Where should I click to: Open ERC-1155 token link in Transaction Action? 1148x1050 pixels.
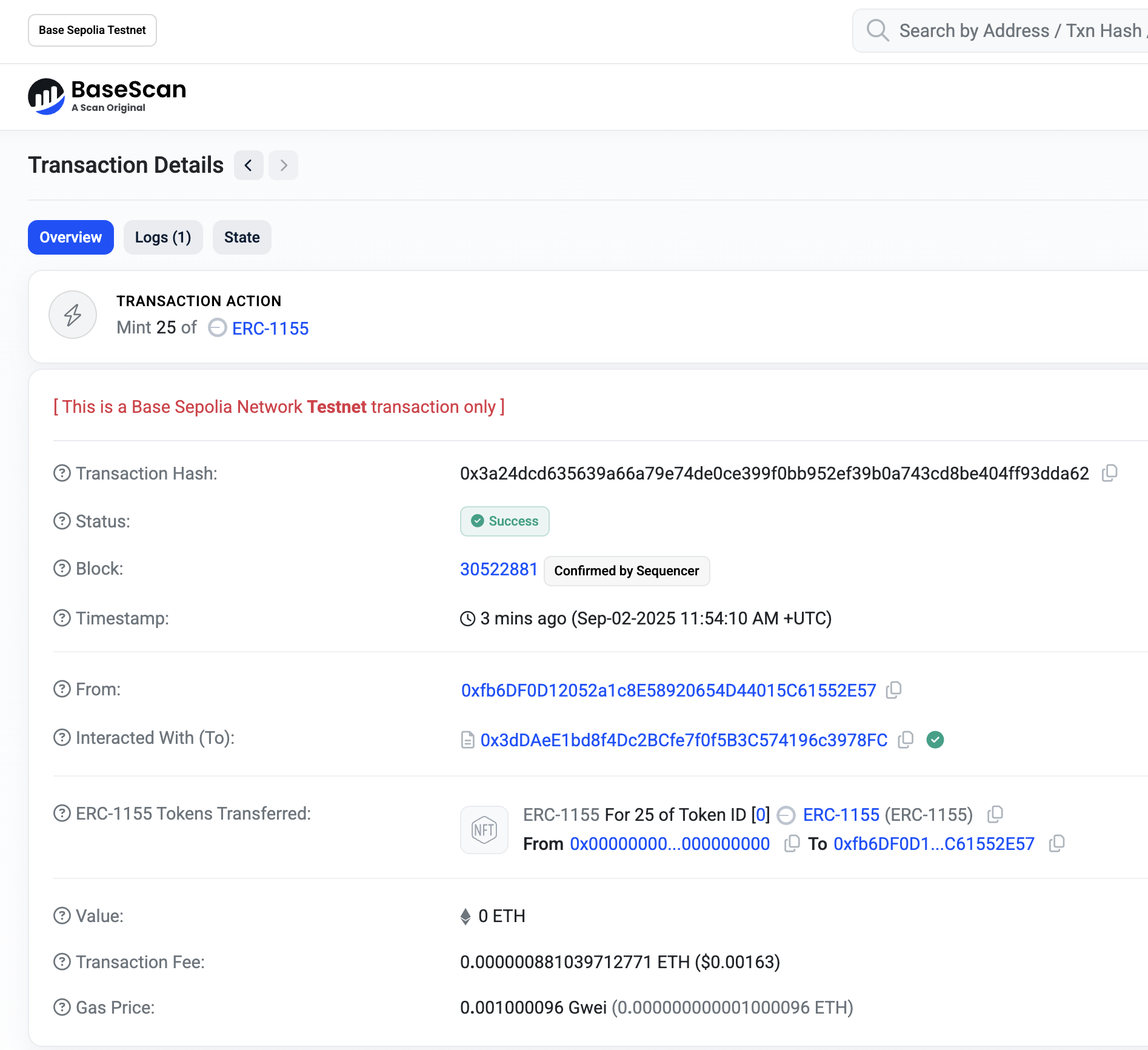click(x=270, y=328)
